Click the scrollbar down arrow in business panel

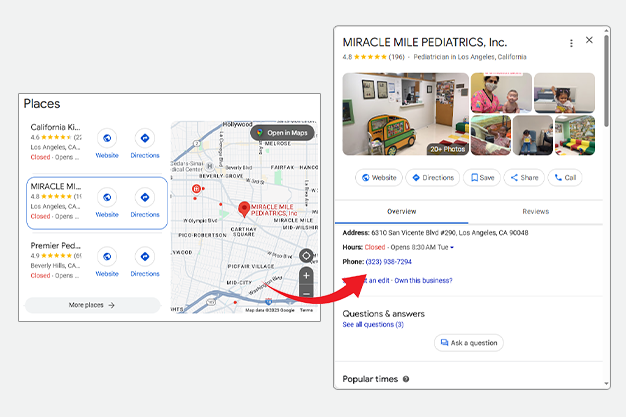(x=606, y=384)
